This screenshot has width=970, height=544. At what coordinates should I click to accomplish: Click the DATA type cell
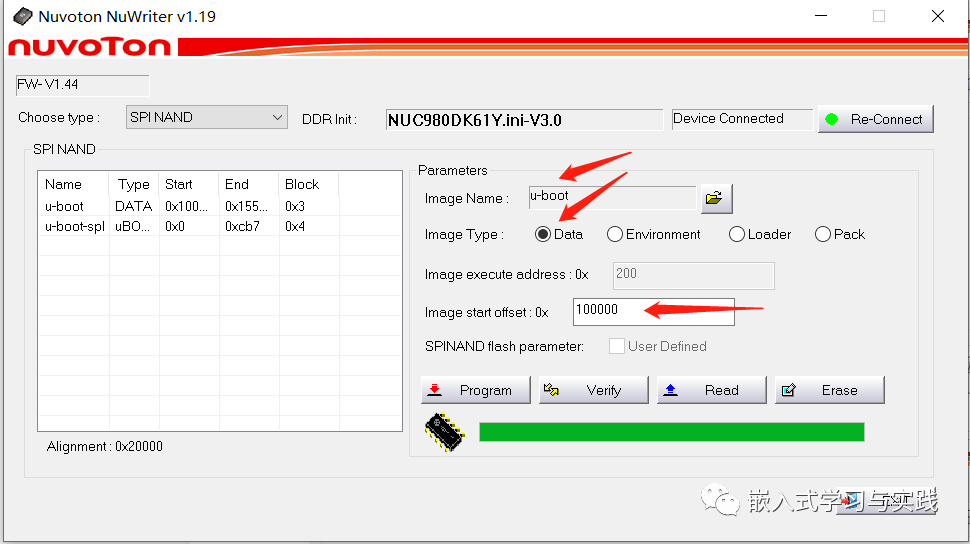134,206
